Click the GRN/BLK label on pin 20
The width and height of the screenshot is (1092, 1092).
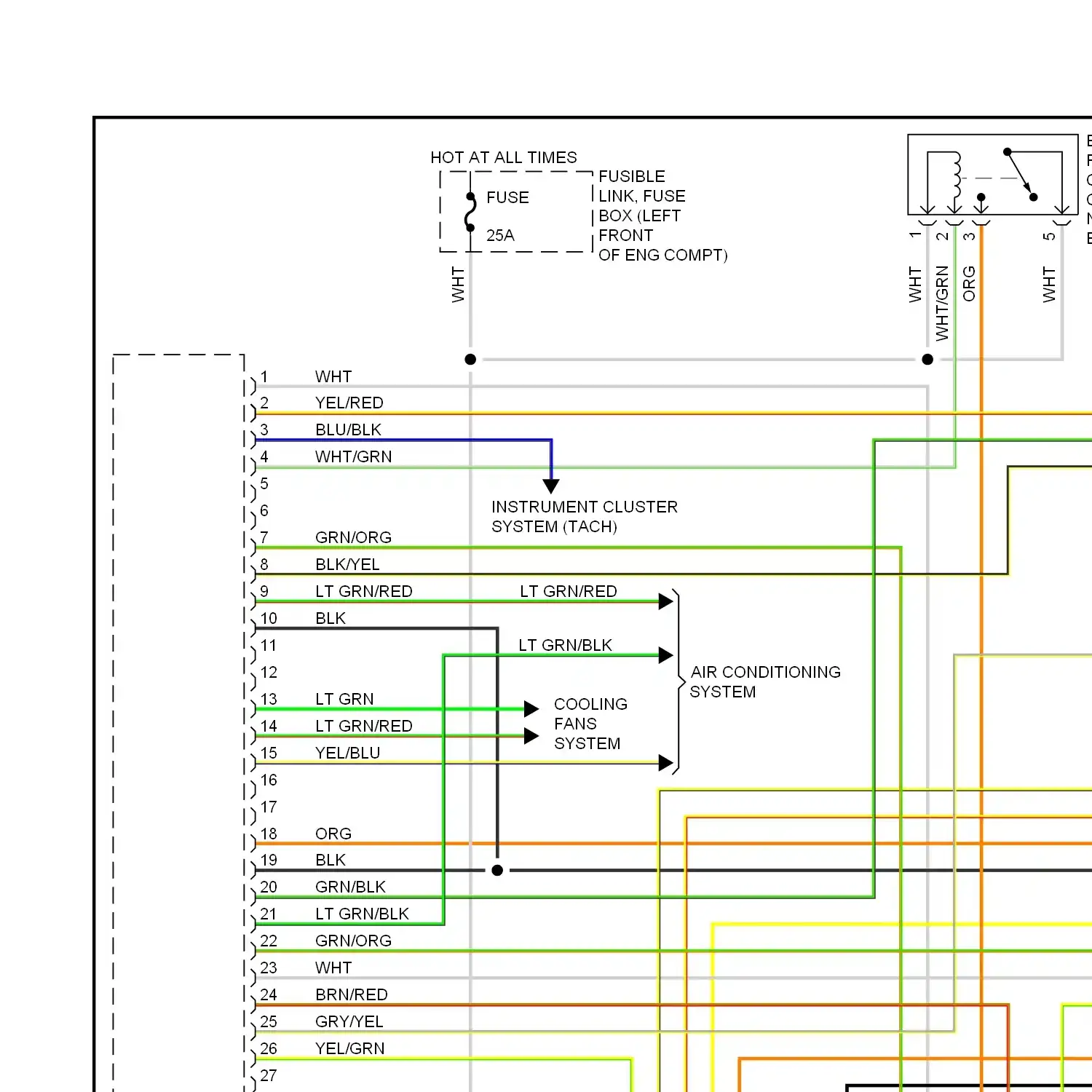point(351,887)
